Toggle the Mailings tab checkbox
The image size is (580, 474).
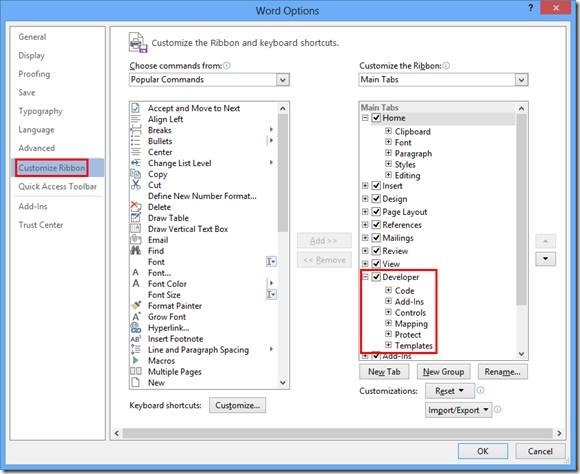click(376, 238)
